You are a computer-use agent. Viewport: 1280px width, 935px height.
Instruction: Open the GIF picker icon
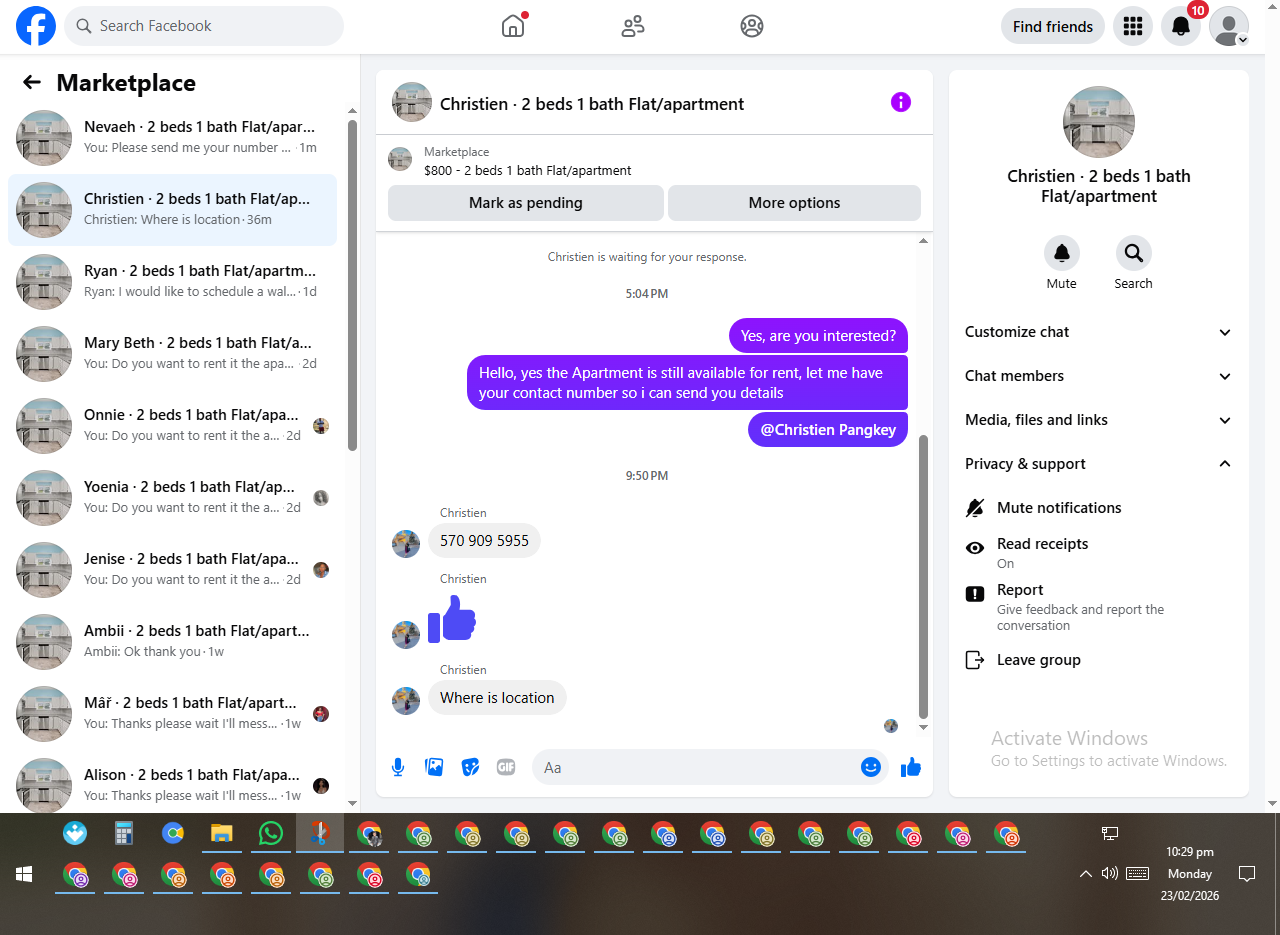(506, 767)
